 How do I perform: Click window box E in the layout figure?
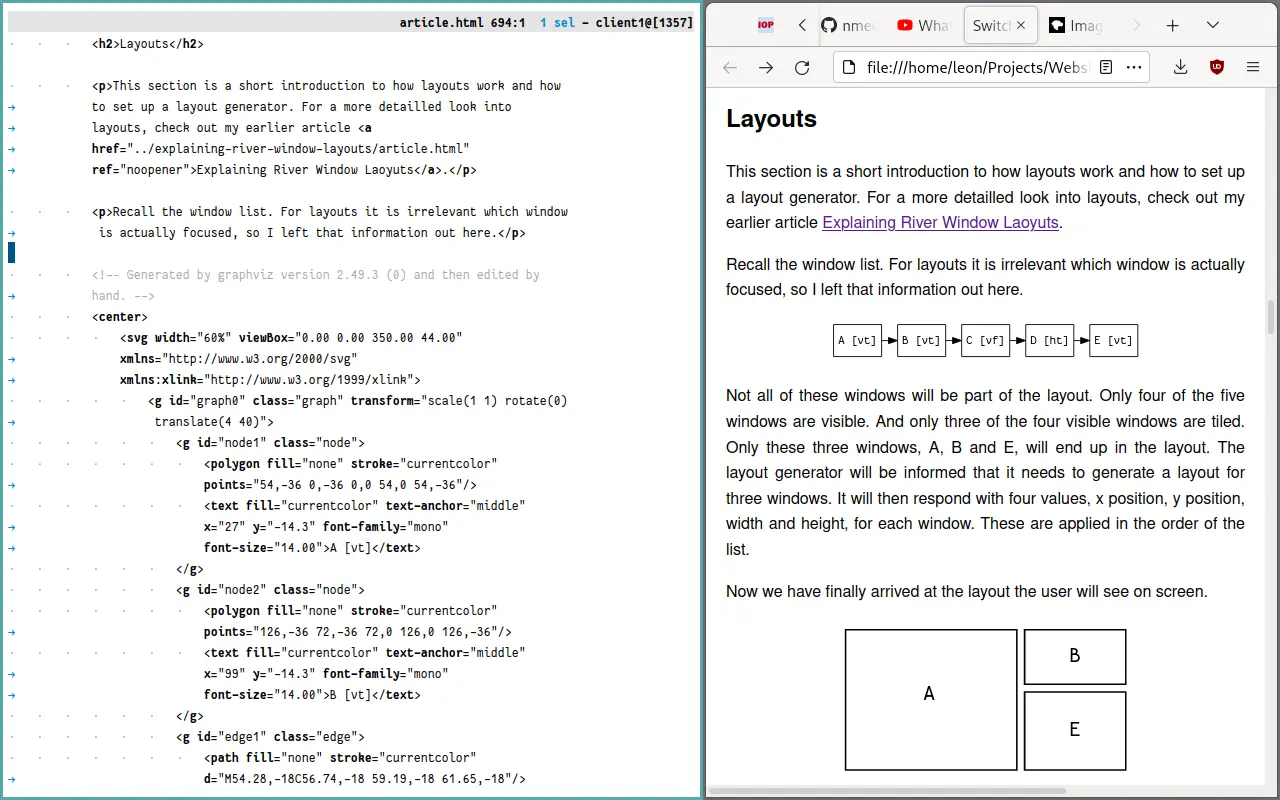click(1075, 730)
